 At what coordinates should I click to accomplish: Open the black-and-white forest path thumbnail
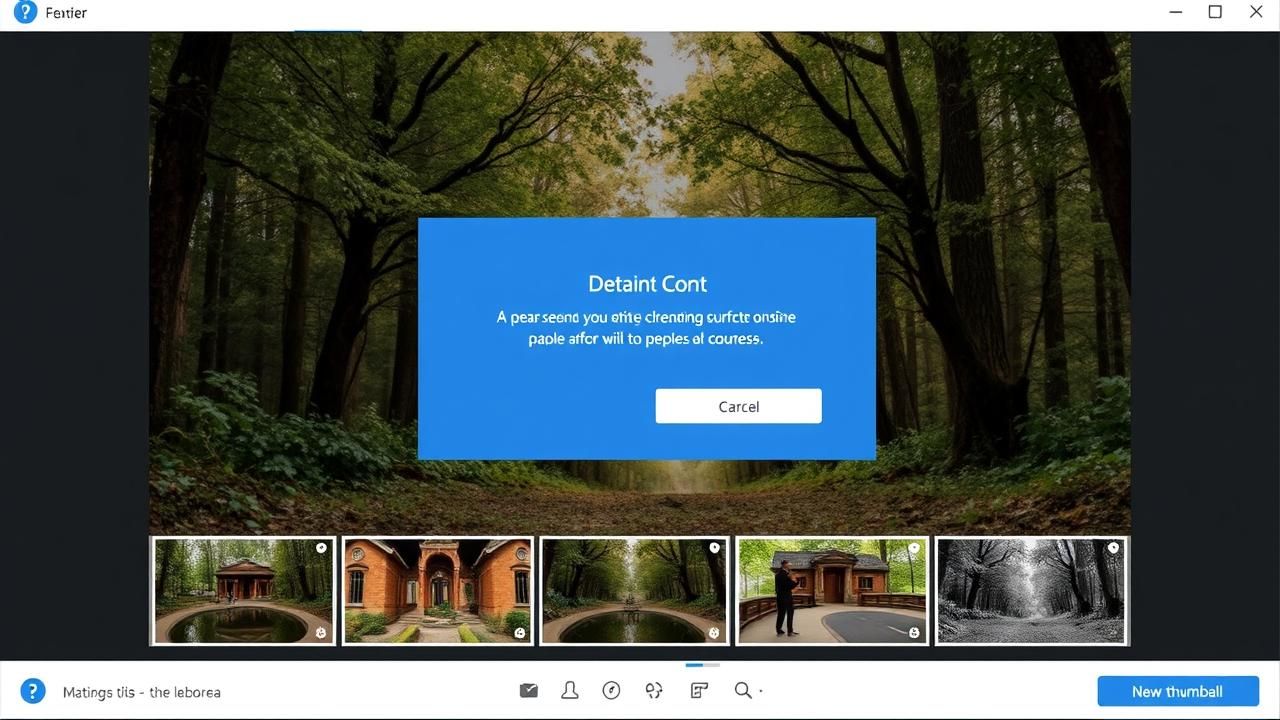(1031, 591)
